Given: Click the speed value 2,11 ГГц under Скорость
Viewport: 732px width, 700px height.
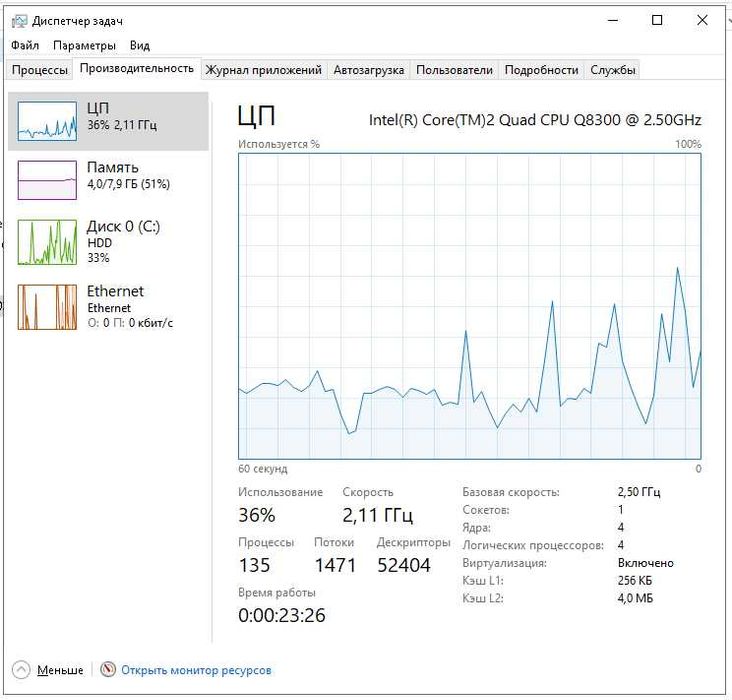Looking at the screenshot, I should pos(378,515).
